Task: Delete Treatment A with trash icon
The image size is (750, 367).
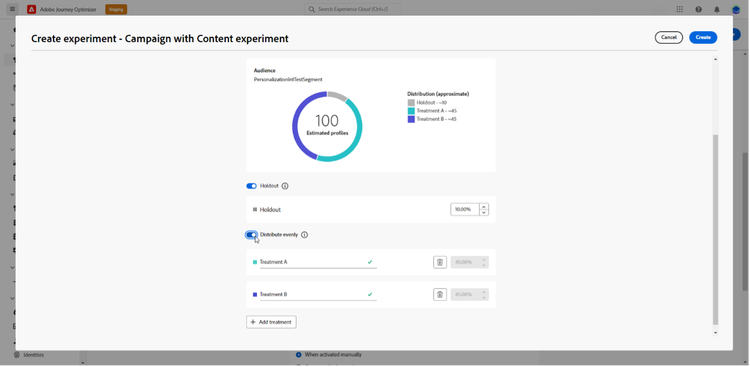Action: pos(440,262)
